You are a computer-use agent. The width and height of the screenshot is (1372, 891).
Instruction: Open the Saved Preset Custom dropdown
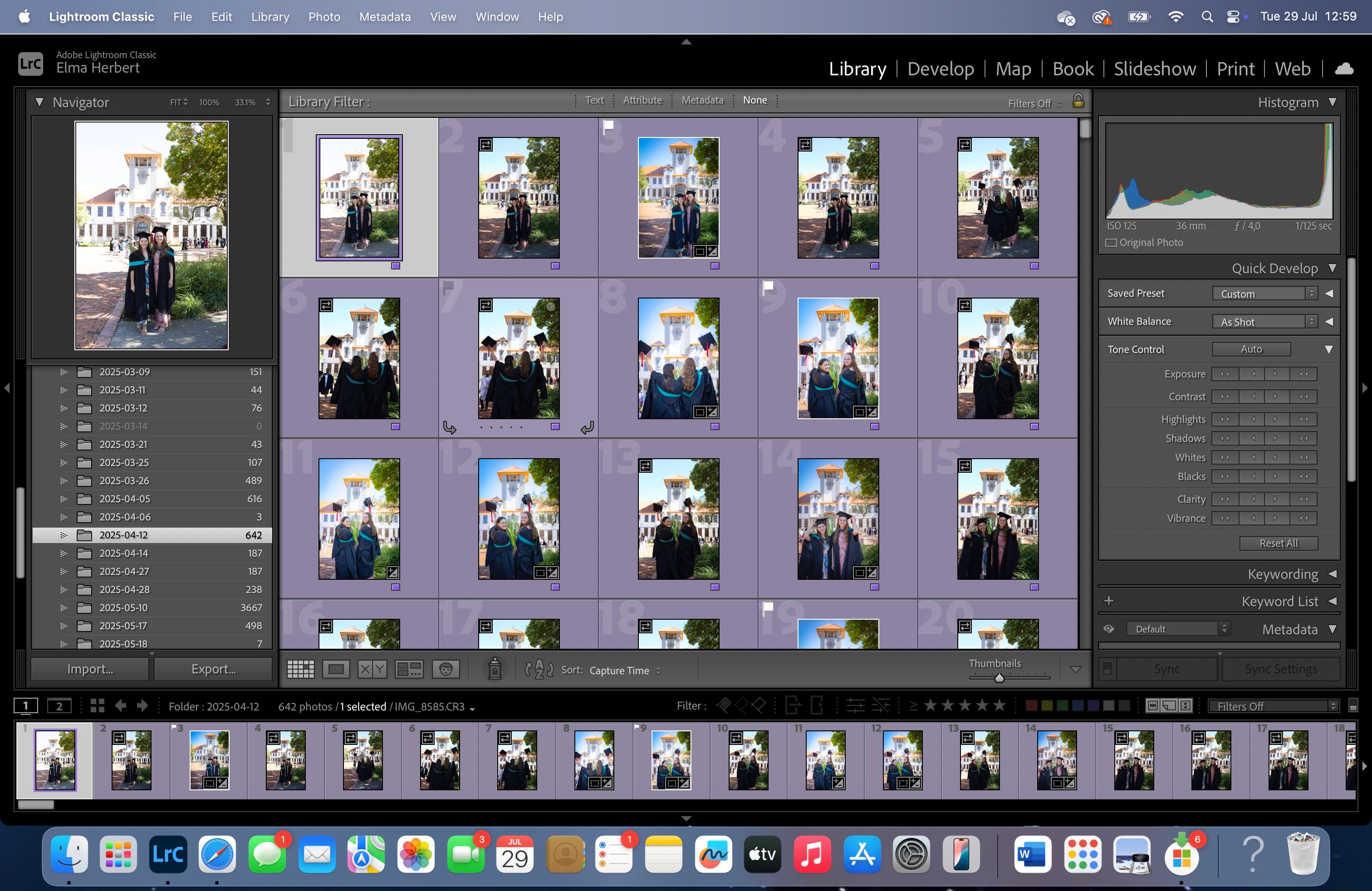click(1265, 294)
